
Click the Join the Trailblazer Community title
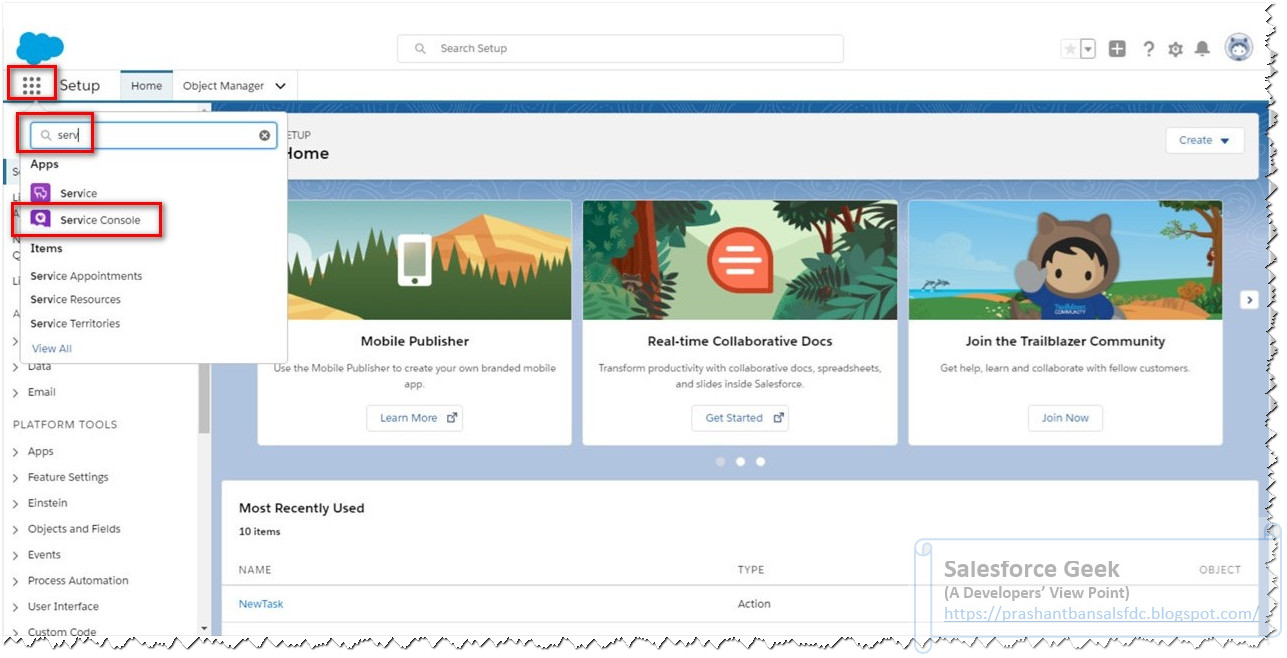tap(1065, 342)
